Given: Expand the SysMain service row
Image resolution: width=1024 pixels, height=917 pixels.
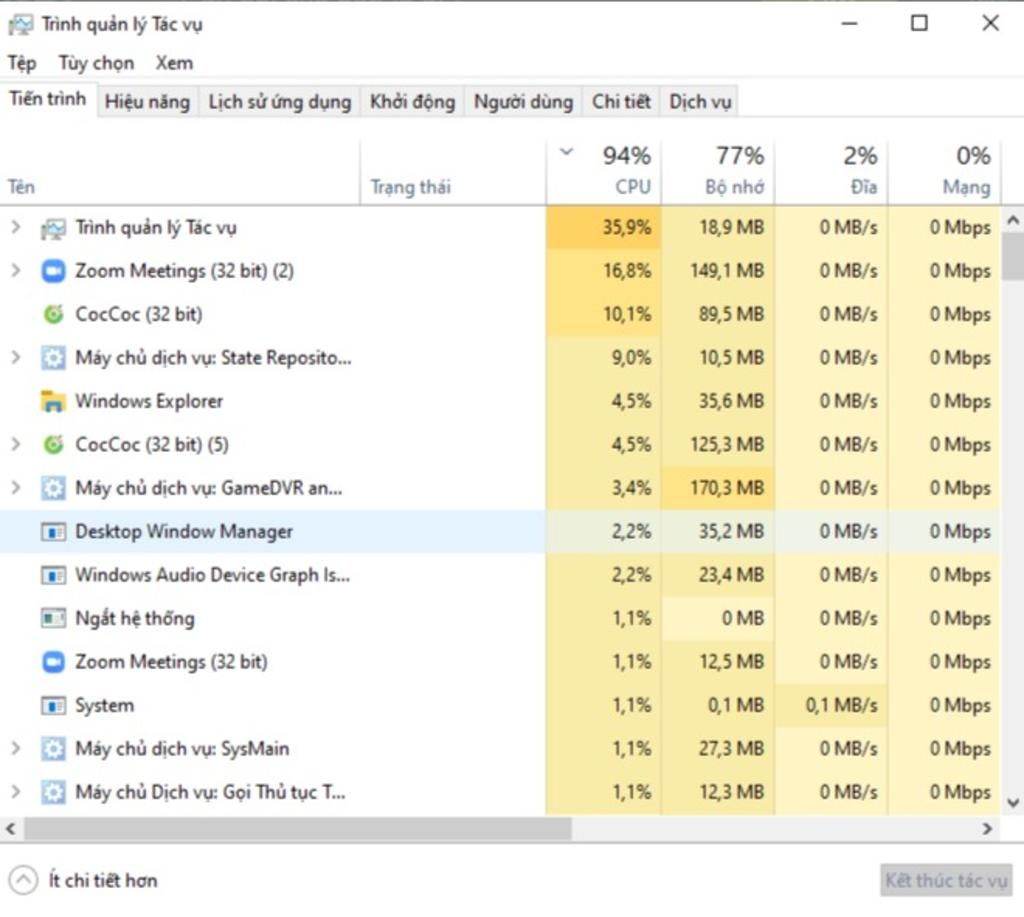Looking at the screenshot, I should click(x=16, y=748).
